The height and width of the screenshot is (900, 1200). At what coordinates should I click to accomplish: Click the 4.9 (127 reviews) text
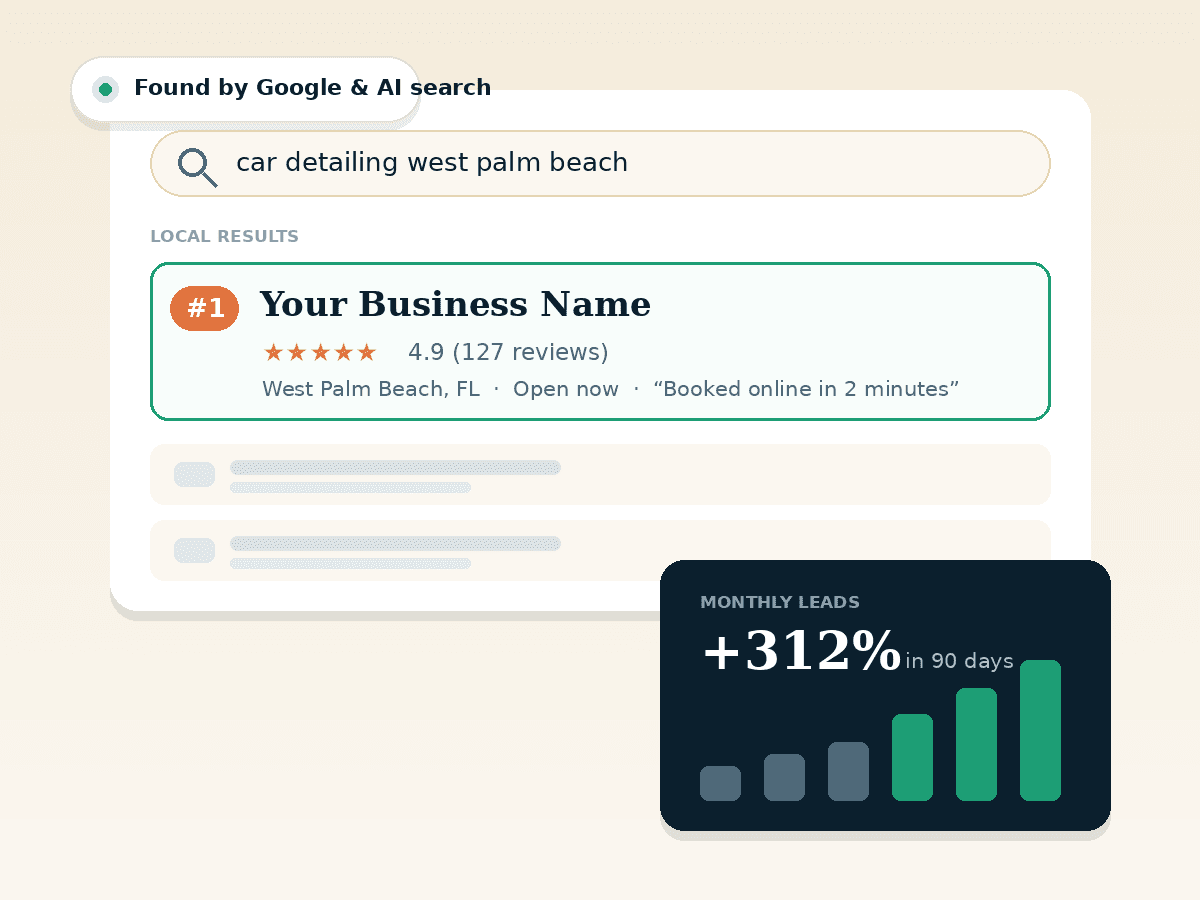coord(508,352)
